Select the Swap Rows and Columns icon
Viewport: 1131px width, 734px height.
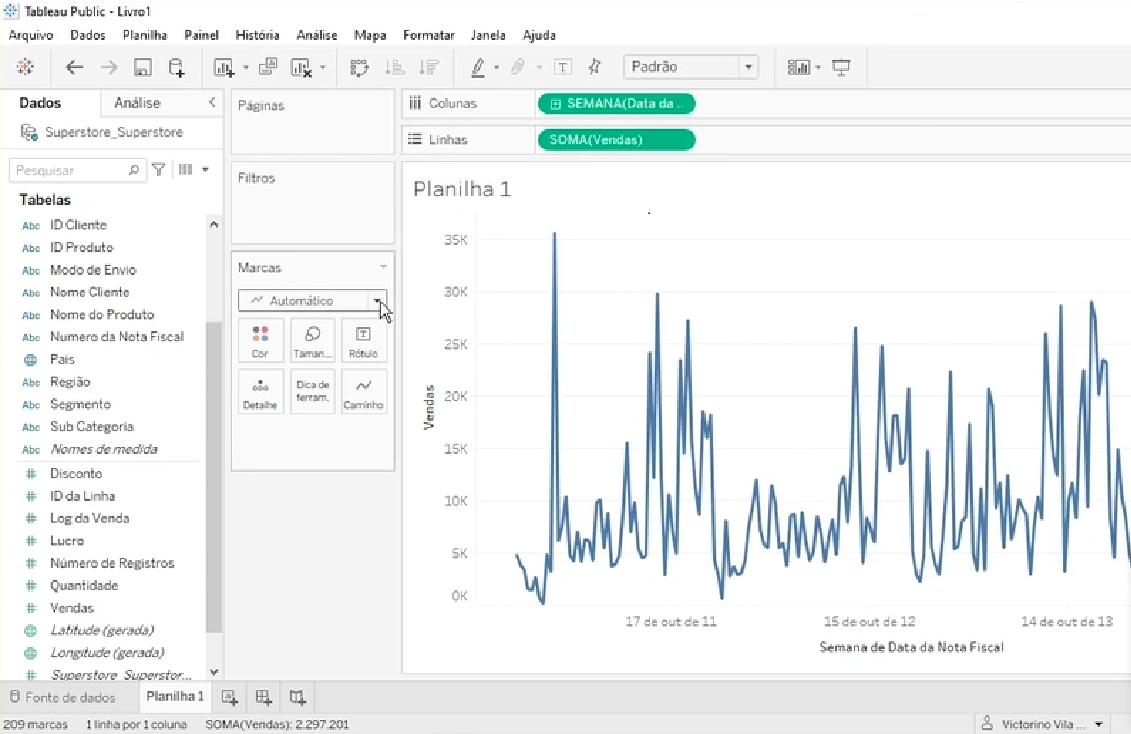click(x=361, y=67)
